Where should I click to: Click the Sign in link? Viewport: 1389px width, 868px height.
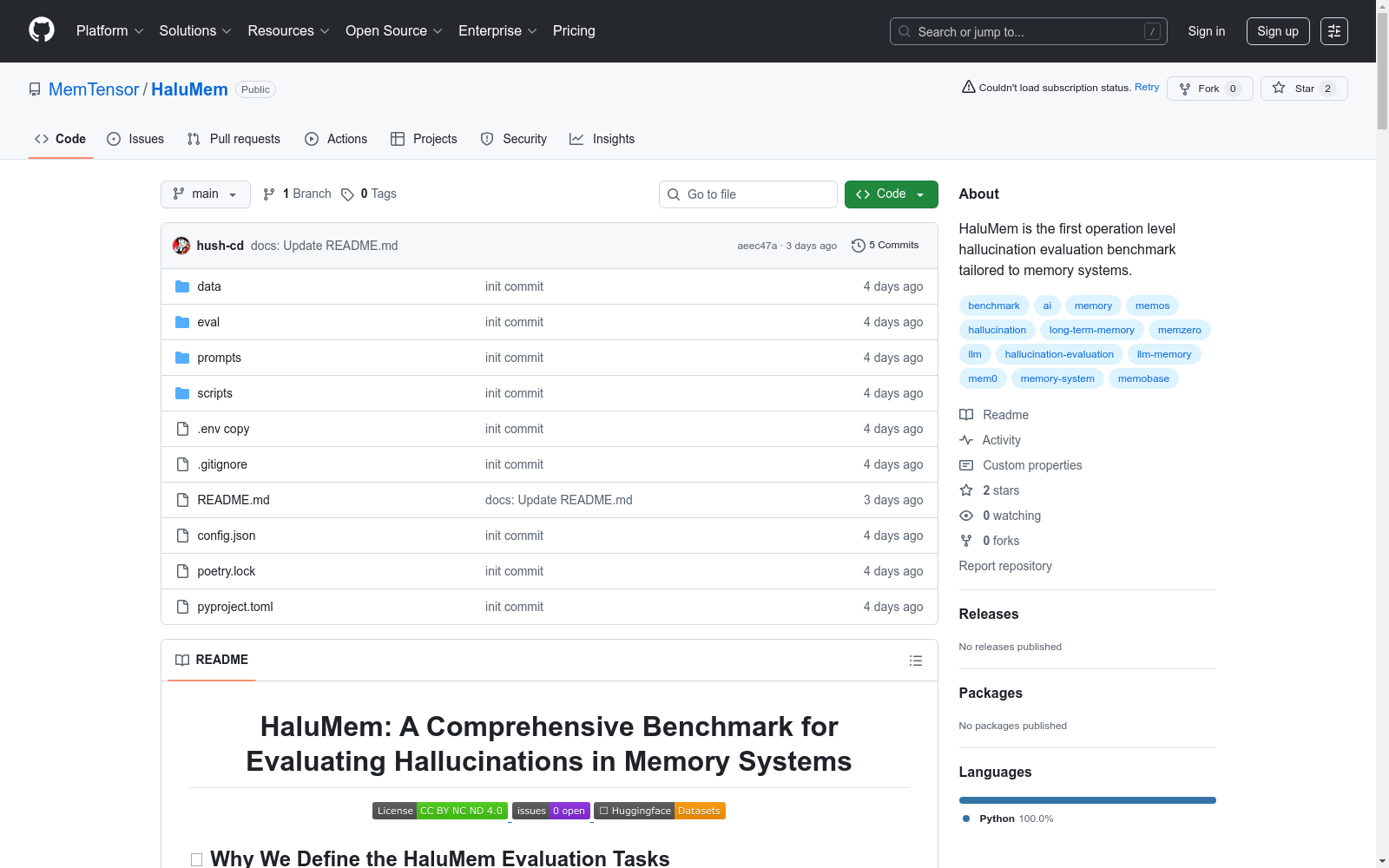1207,31
